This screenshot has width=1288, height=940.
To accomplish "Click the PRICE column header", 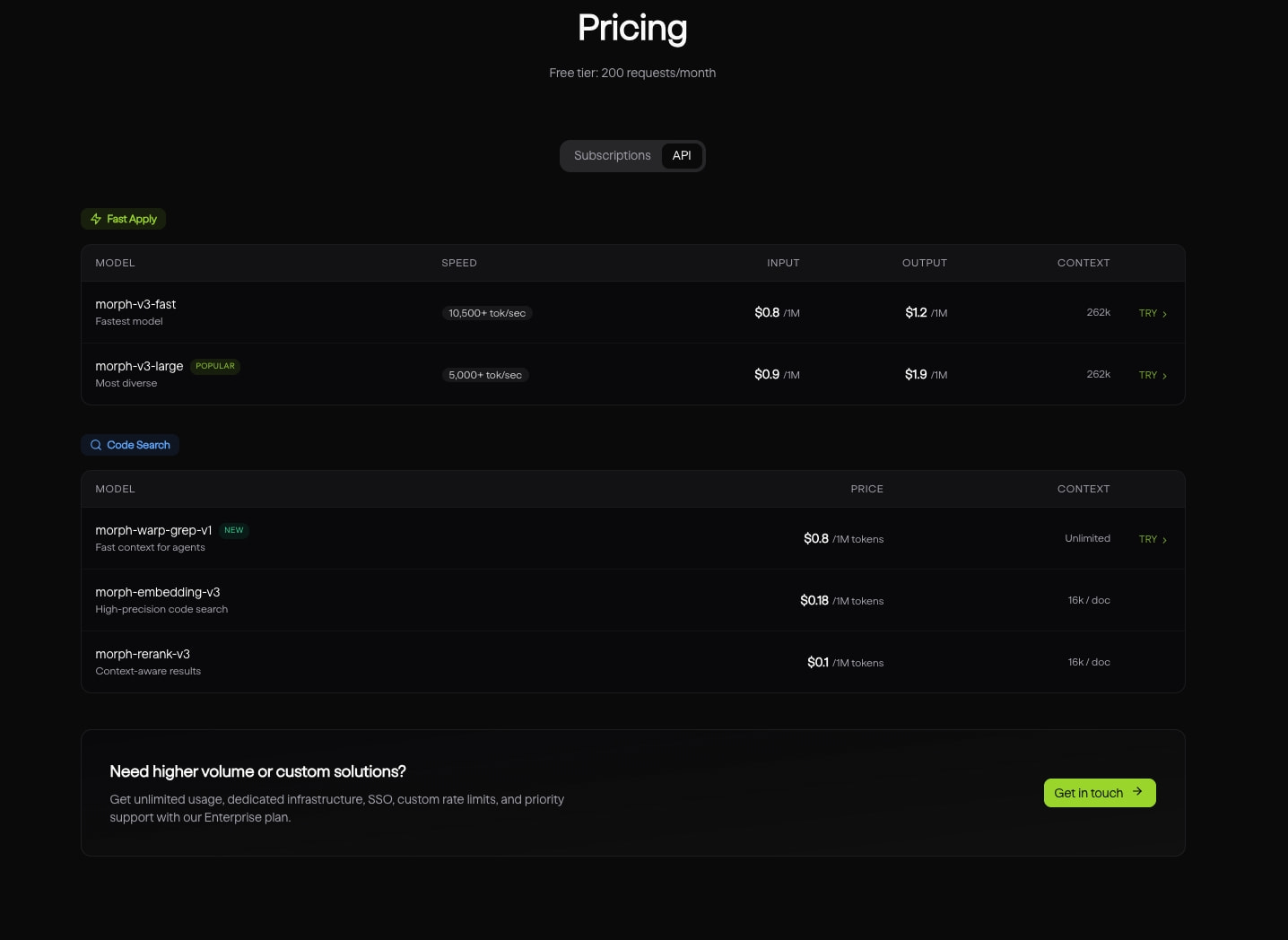I will [x=866, y=489].
